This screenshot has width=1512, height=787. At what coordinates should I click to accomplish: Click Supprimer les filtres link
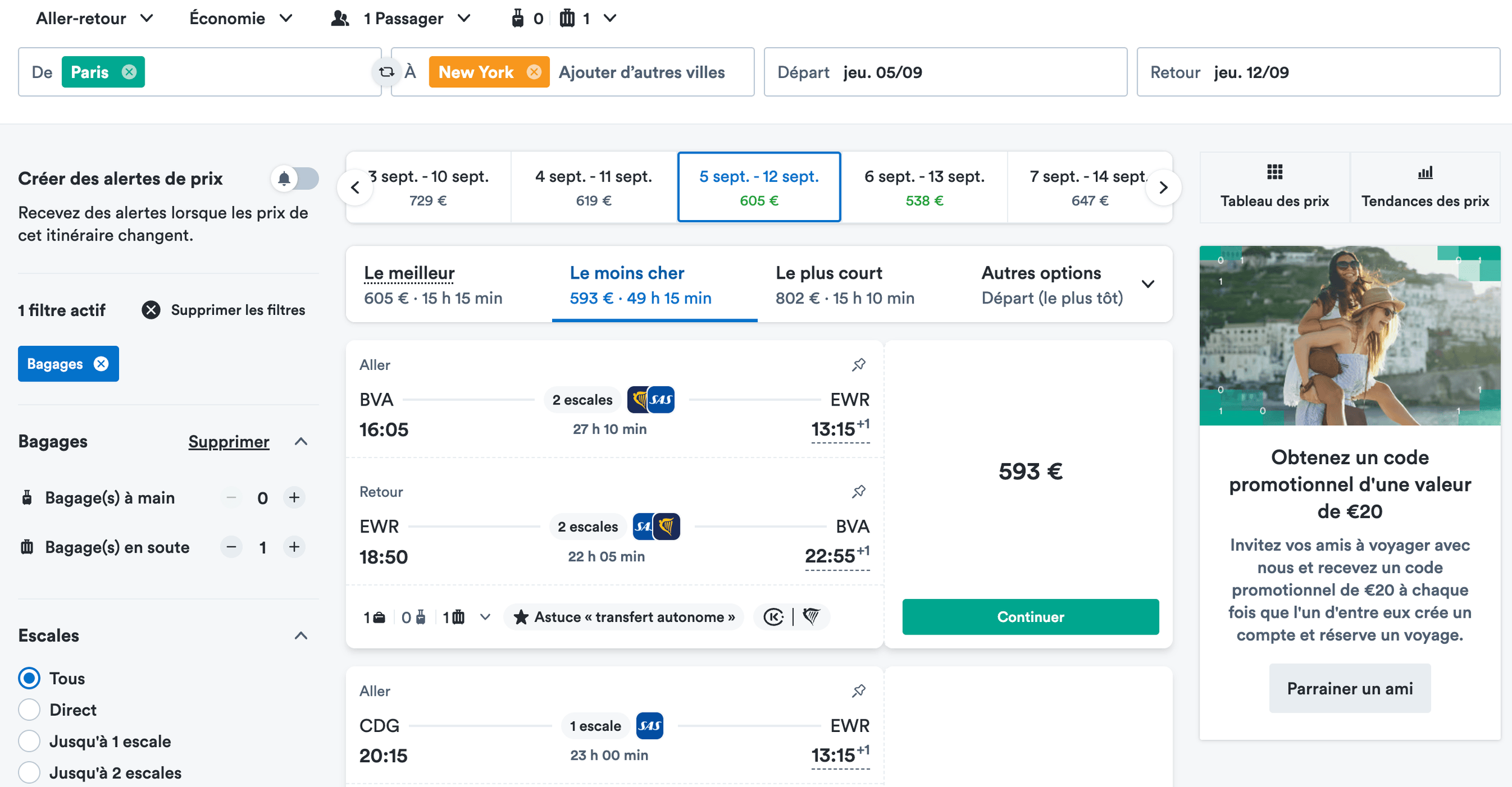point(238,310)
